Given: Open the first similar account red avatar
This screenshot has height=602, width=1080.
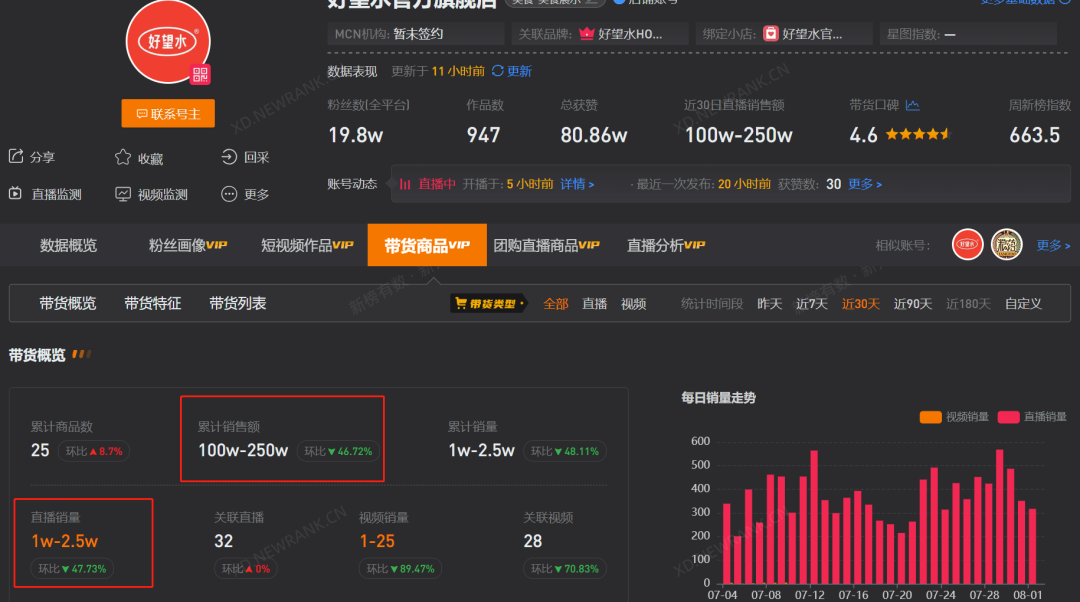Looking at the screenshot, I should [x=967, y=245].
